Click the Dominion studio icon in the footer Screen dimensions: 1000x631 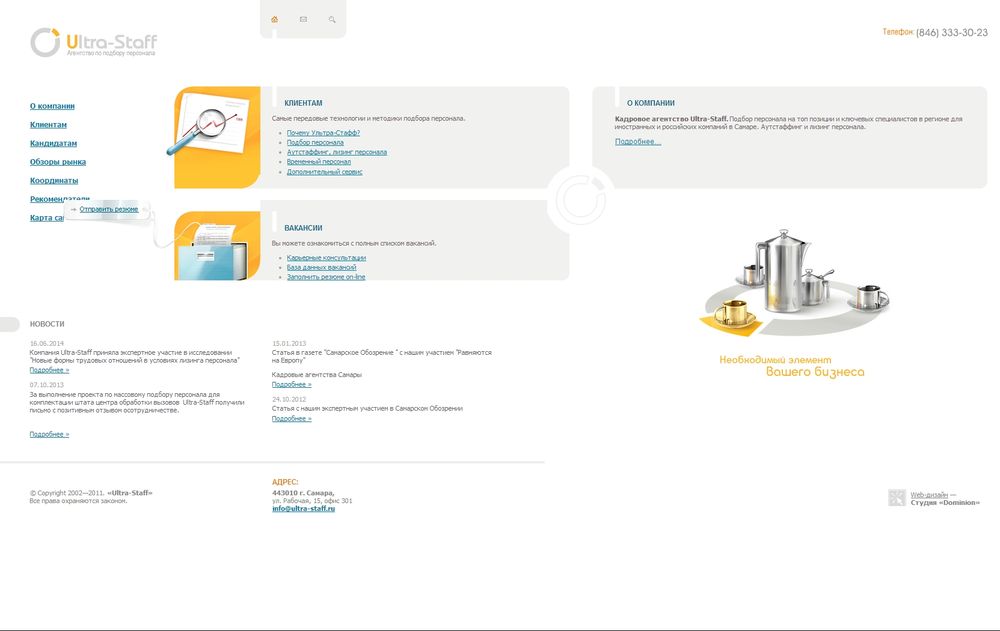[896, 498]
